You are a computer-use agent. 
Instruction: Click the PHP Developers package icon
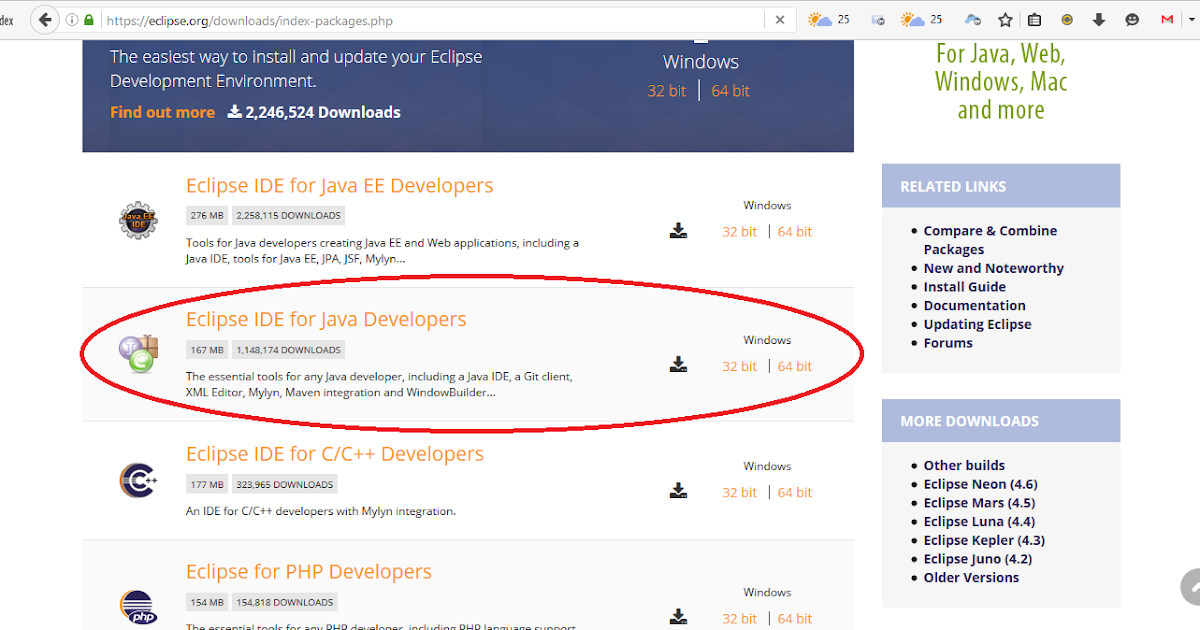click(x=139, y=607)
